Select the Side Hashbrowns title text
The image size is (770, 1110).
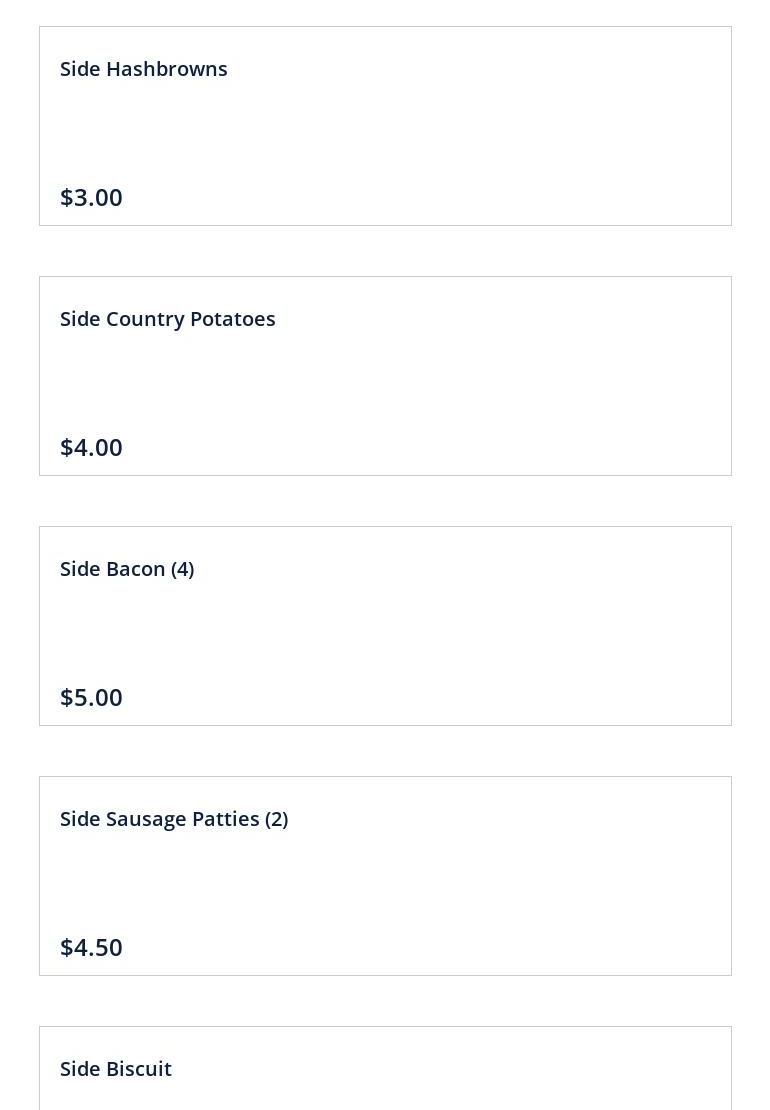[x=144, y=69]
